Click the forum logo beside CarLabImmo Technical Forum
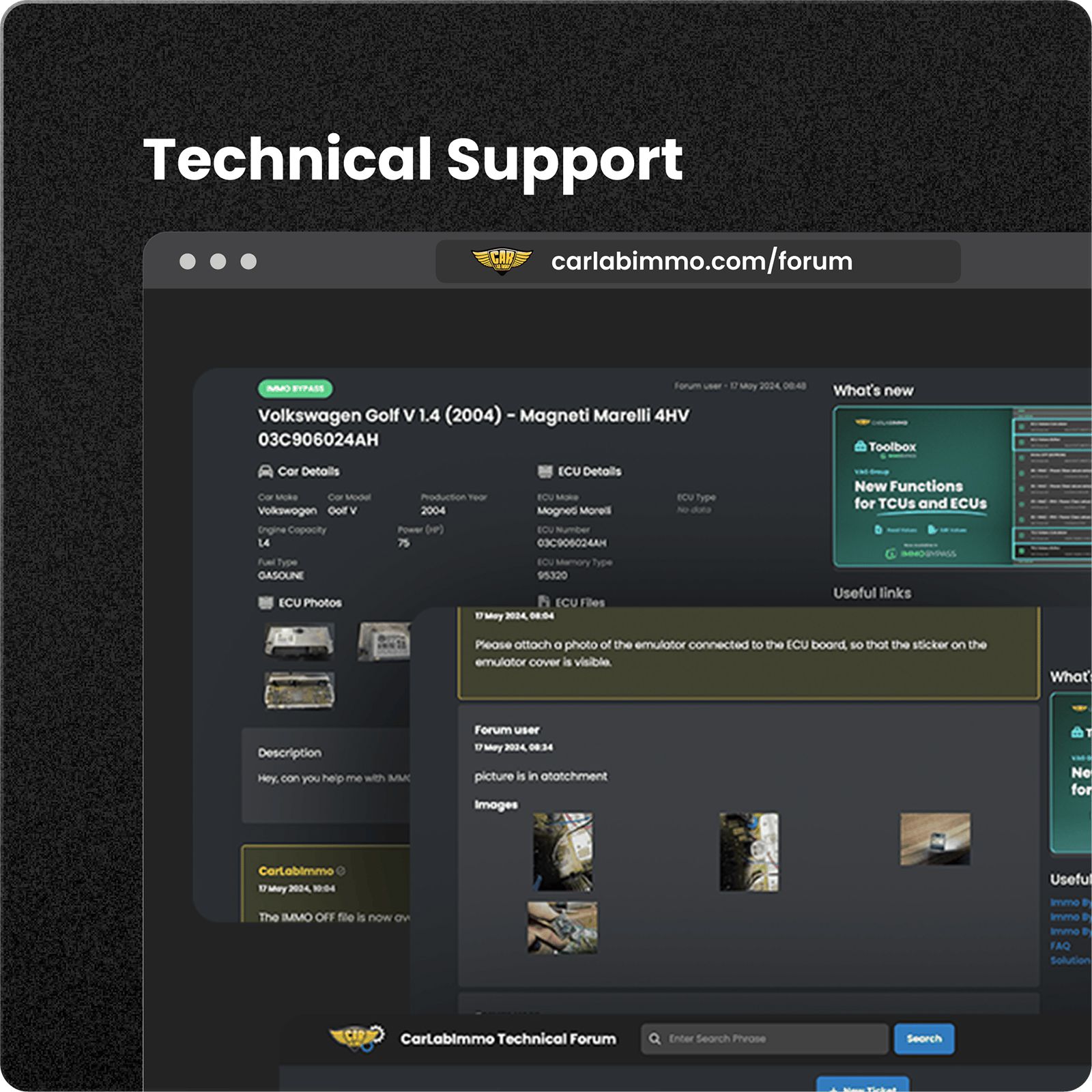1092x1092 pixels. click(357, 1038)
